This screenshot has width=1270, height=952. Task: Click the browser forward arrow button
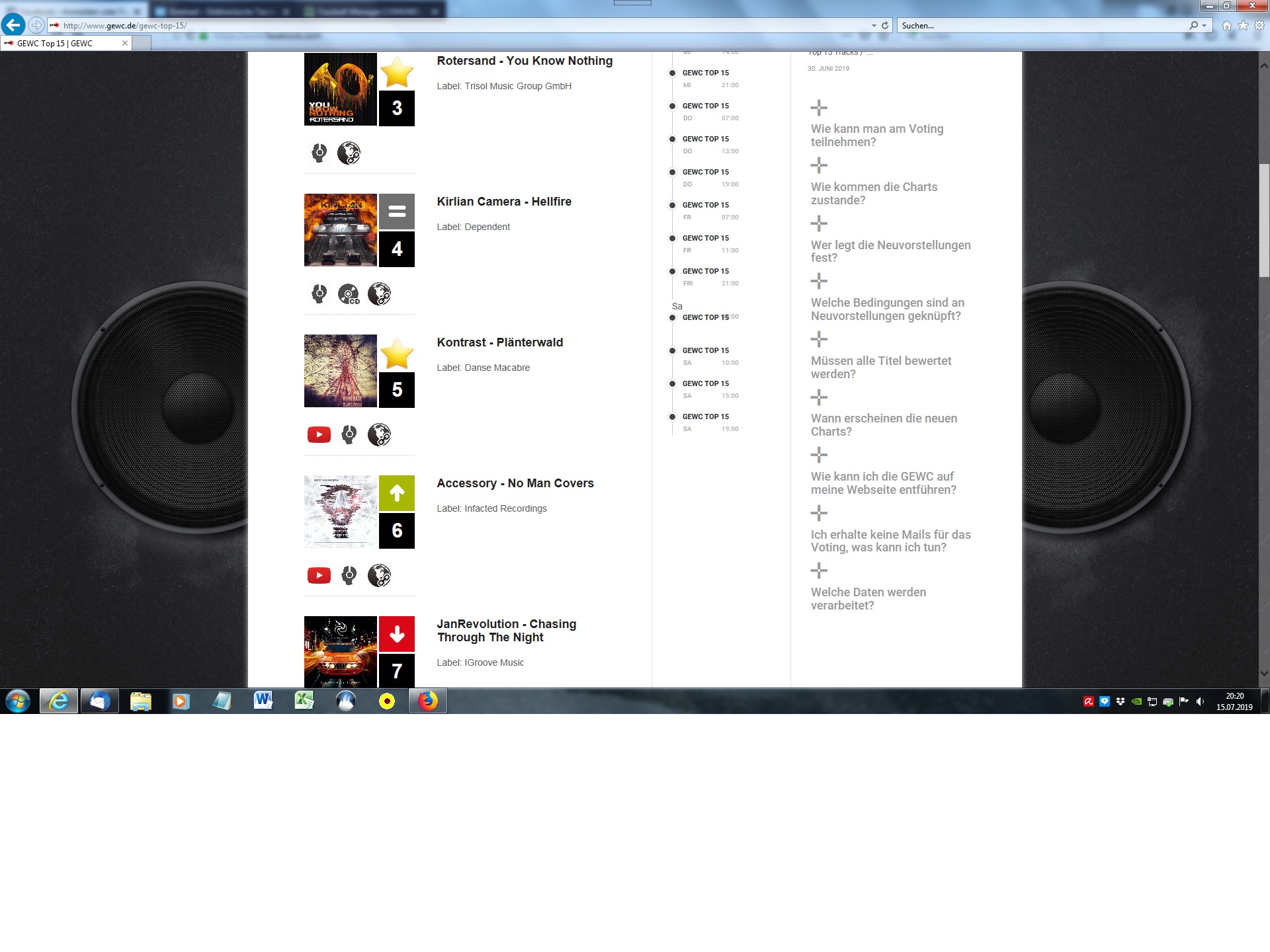[x=36, y=25]
